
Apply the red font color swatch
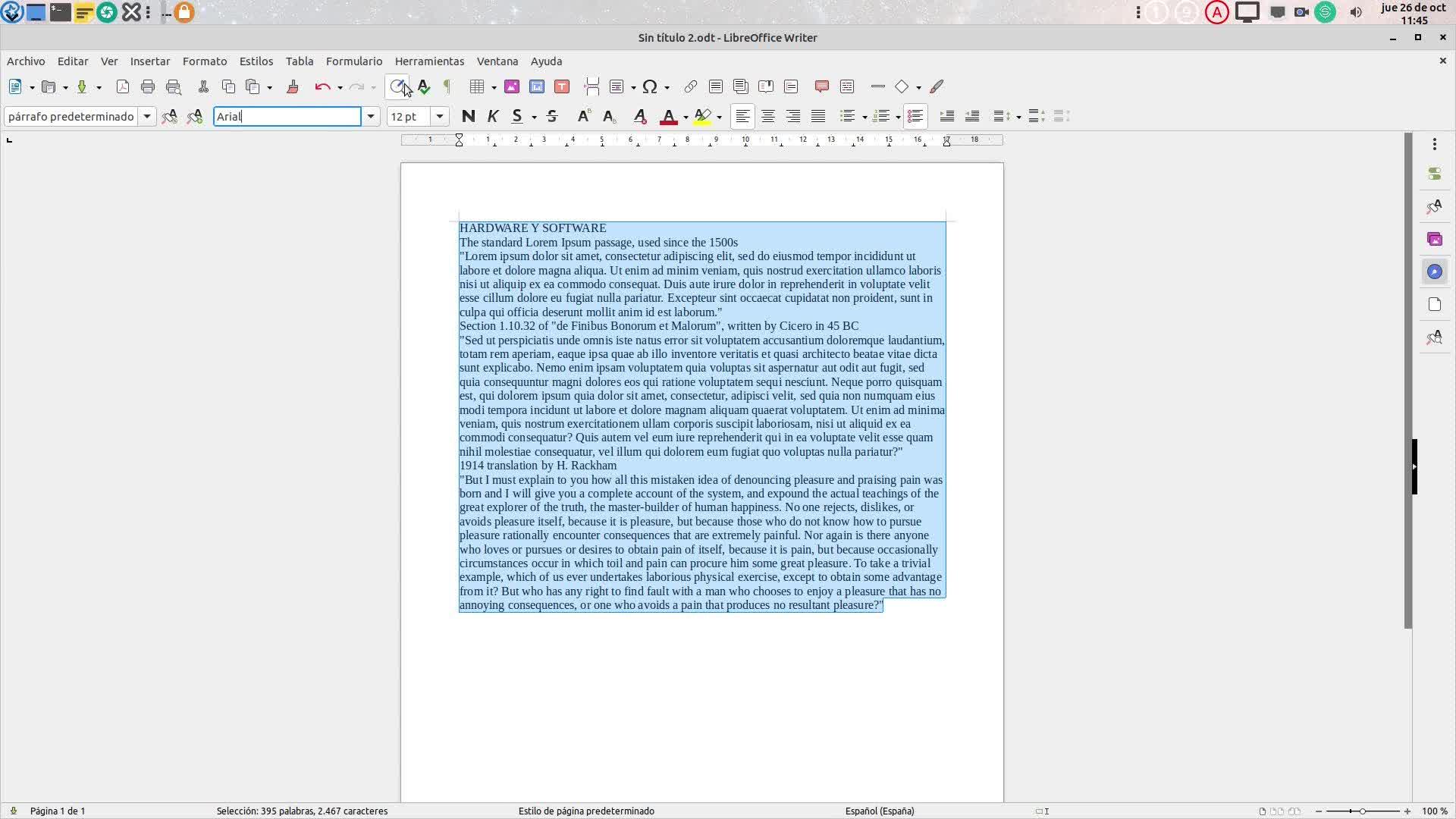click(668, 117)
